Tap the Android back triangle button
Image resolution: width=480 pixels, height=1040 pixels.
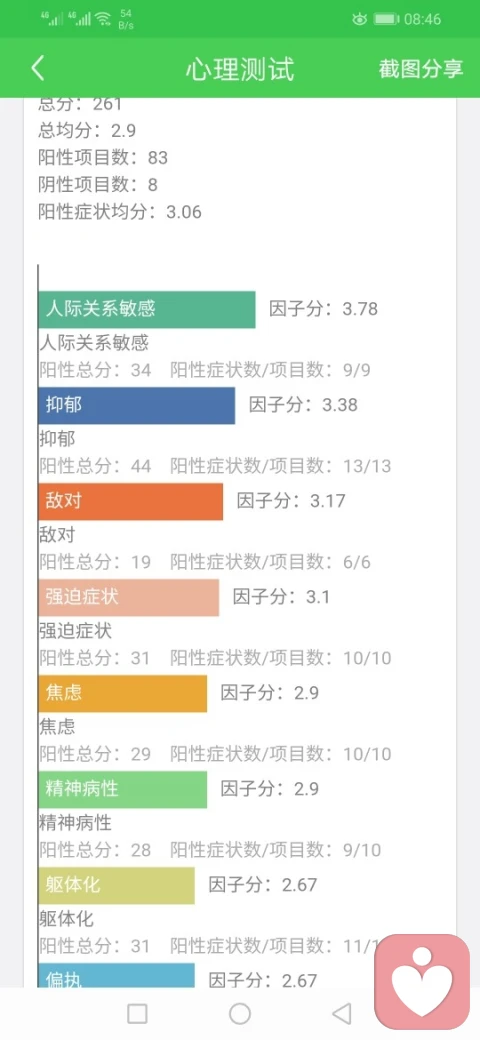pyautogui.click(x=341, y=1013)
